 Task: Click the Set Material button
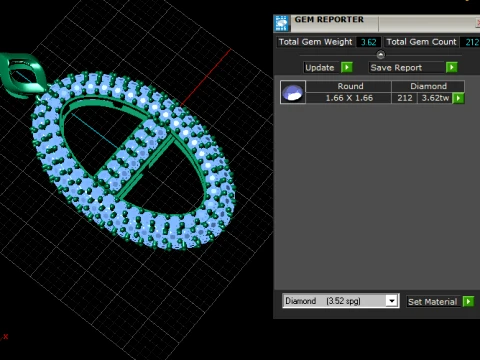pos(433,302)
